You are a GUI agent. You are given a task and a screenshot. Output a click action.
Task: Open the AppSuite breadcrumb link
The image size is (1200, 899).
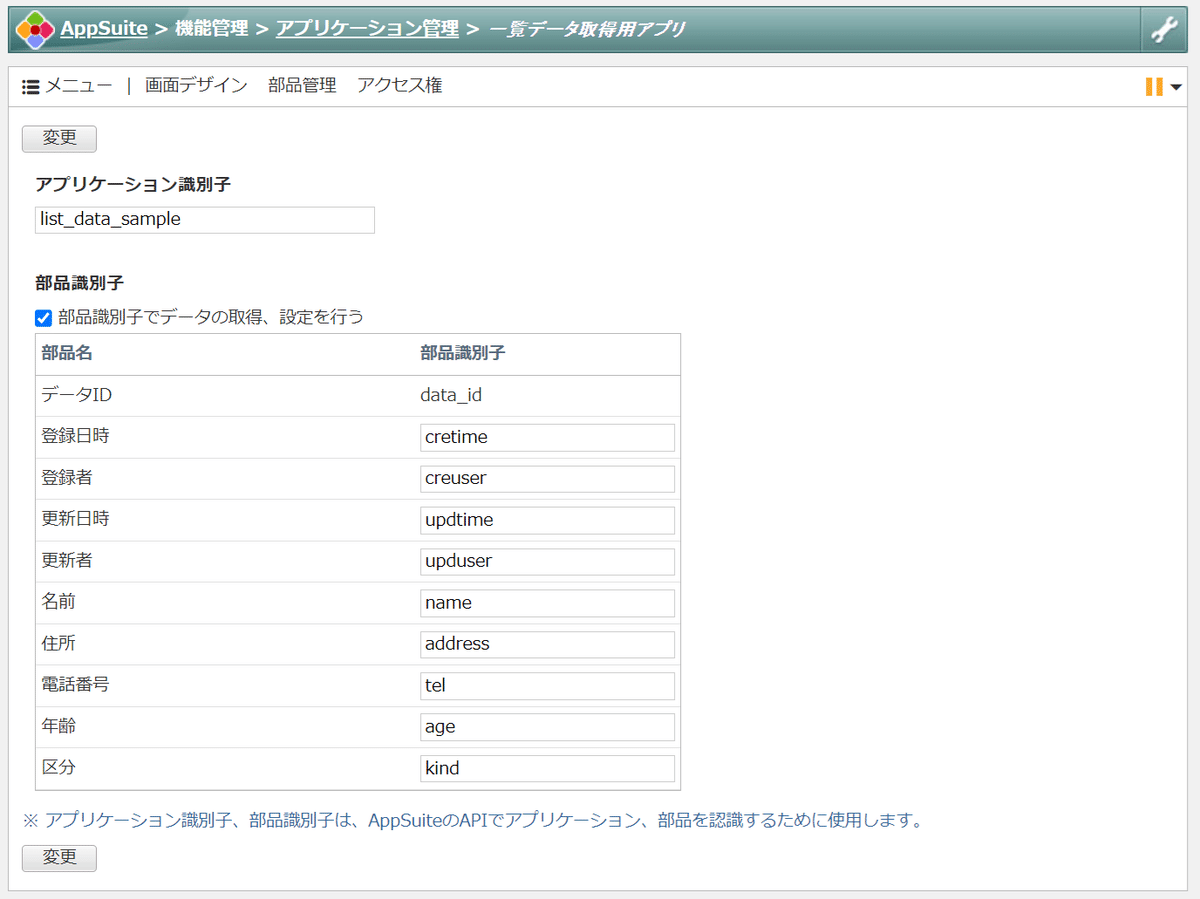[x=104, y=29]
